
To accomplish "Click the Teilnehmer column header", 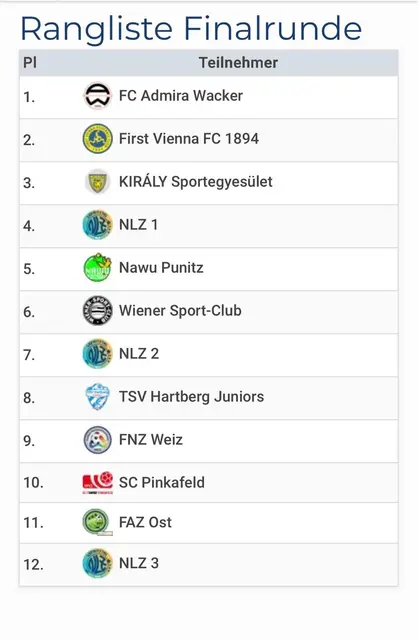I will click(x=238, y=63).
